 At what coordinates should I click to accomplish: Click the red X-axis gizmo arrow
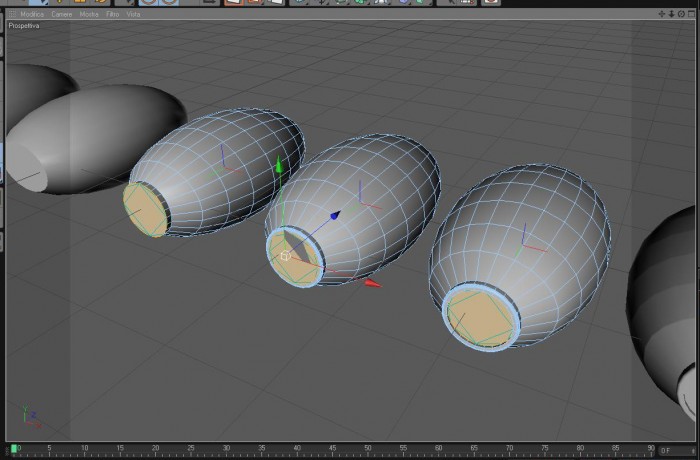373,283
